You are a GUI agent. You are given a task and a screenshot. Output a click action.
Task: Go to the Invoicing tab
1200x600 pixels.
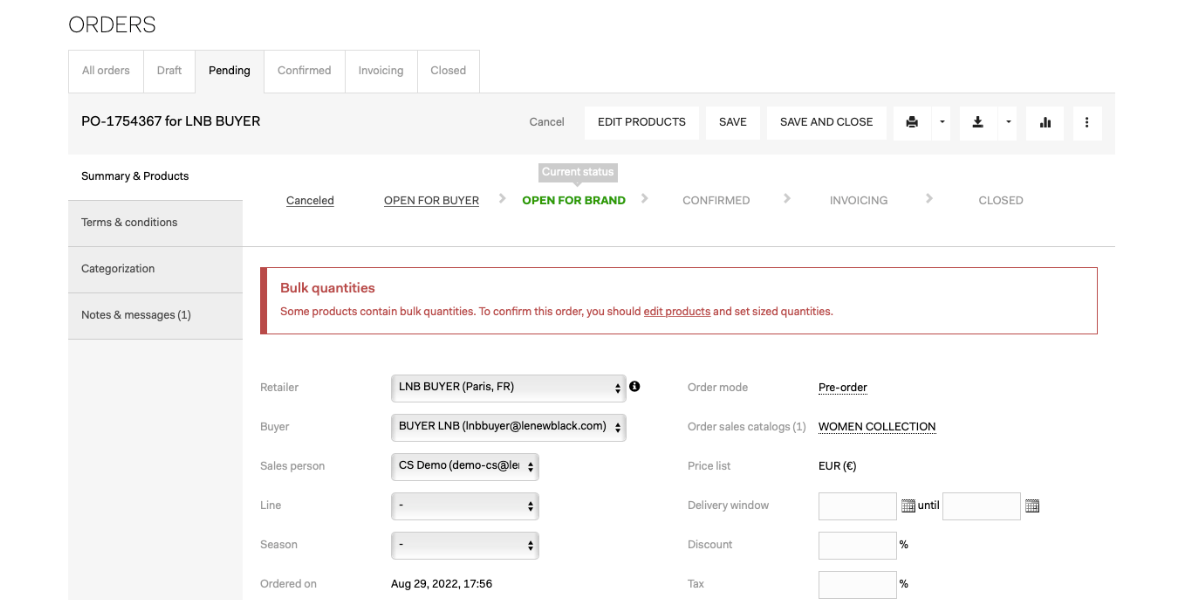tap(381, 71)
